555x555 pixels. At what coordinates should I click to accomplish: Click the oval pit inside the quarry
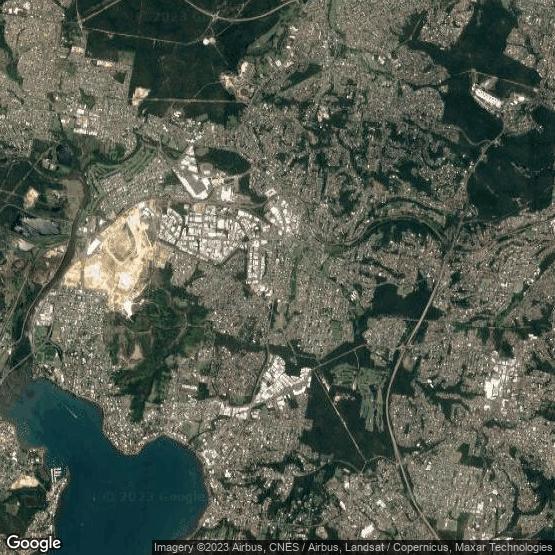coord(121,242)
